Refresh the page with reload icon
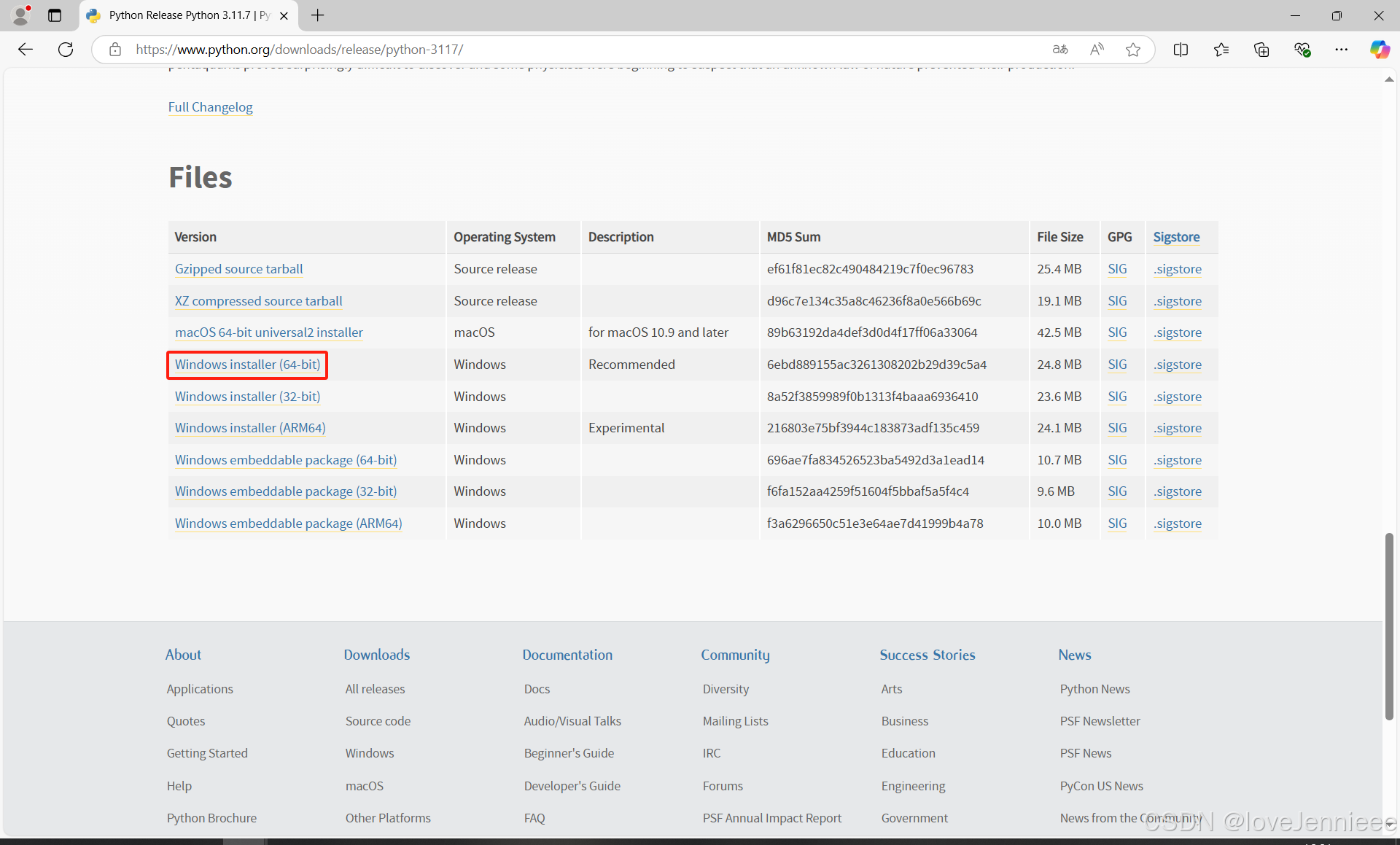Image resolution: width=1400 pixels, height=845 pixels. coord(66,50)
